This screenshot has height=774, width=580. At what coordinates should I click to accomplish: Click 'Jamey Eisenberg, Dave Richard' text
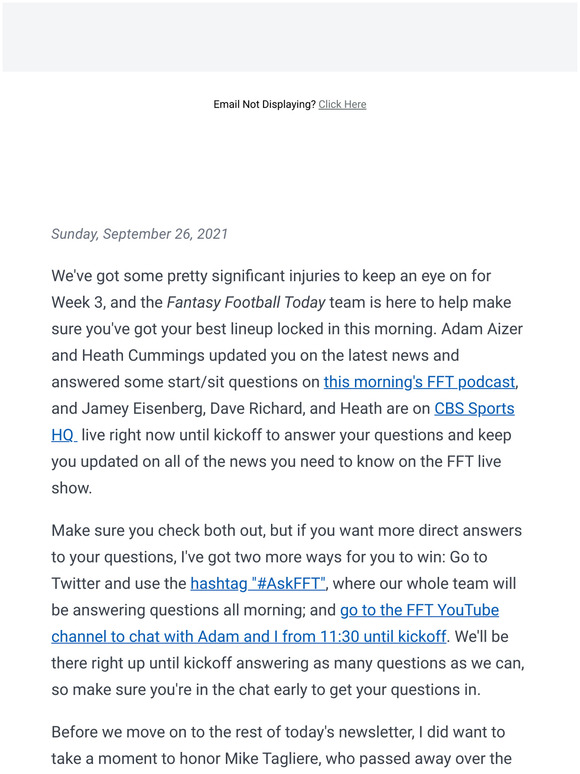[x=193, y=409]
